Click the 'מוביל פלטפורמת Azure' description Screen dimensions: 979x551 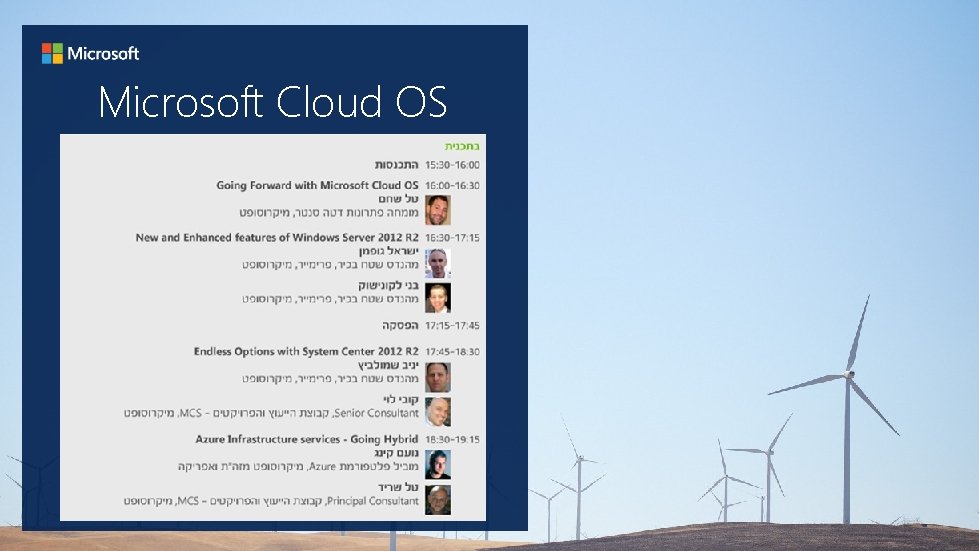click(298, 467)
